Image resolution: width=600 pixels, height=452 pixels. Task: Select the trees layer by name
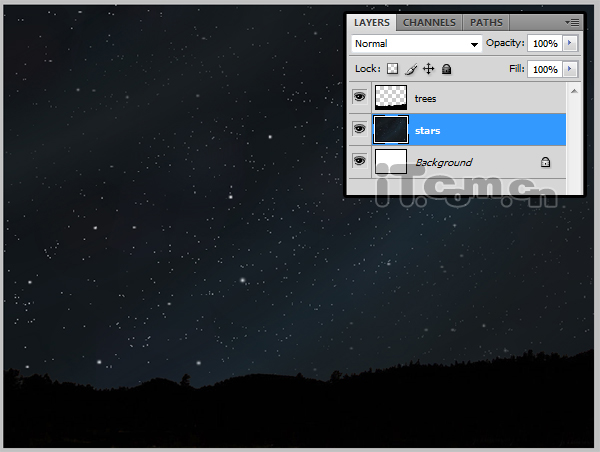point(426,99)
